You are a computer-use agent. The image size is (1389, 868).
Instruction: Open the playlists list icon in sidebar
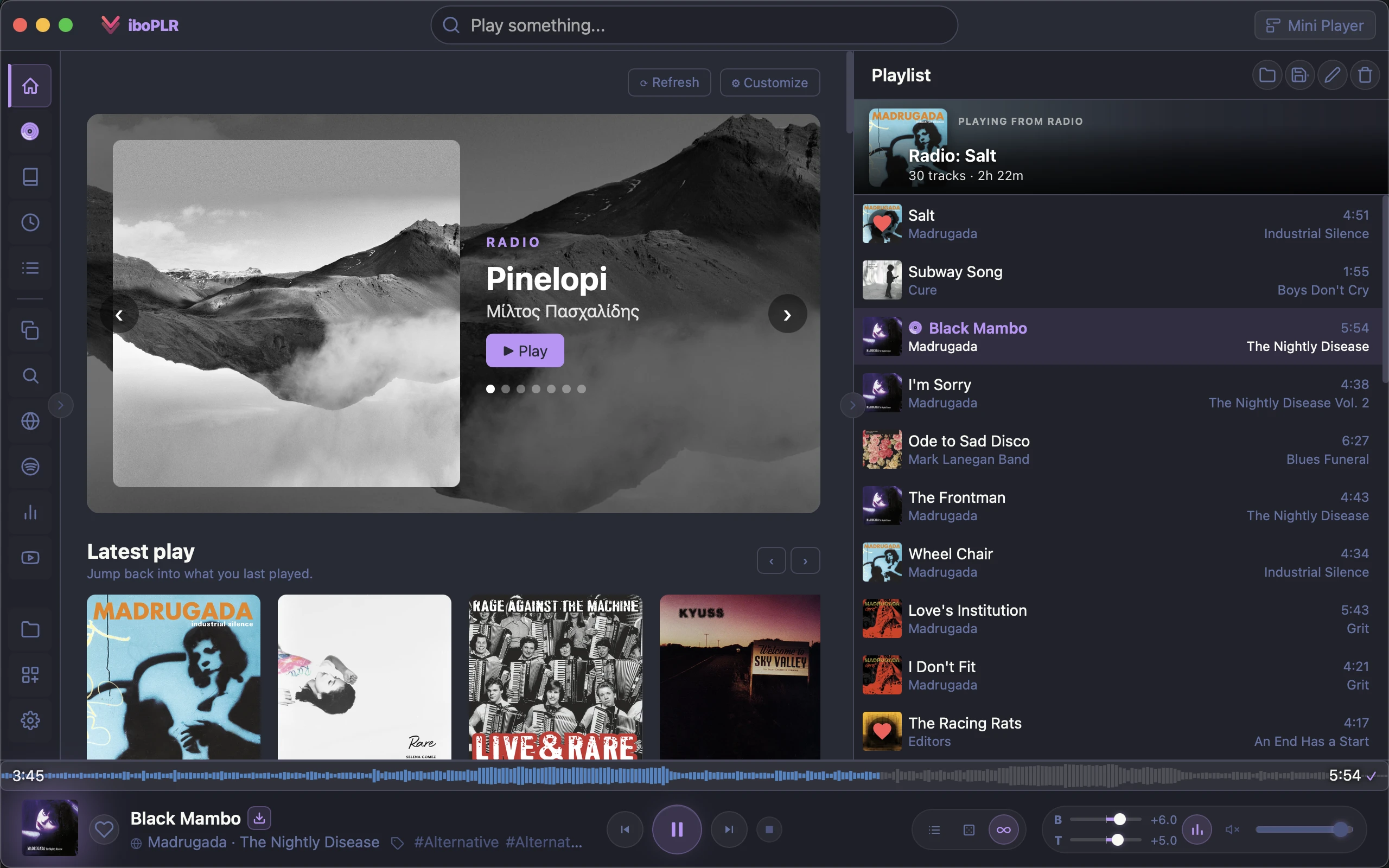click(30, 268)
